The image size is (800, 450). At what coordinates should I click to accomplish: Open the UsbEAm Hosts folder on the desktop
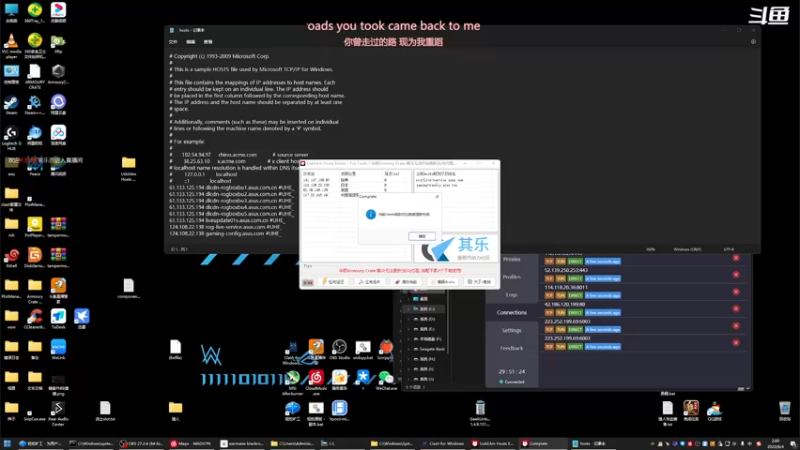pos(129,168)
